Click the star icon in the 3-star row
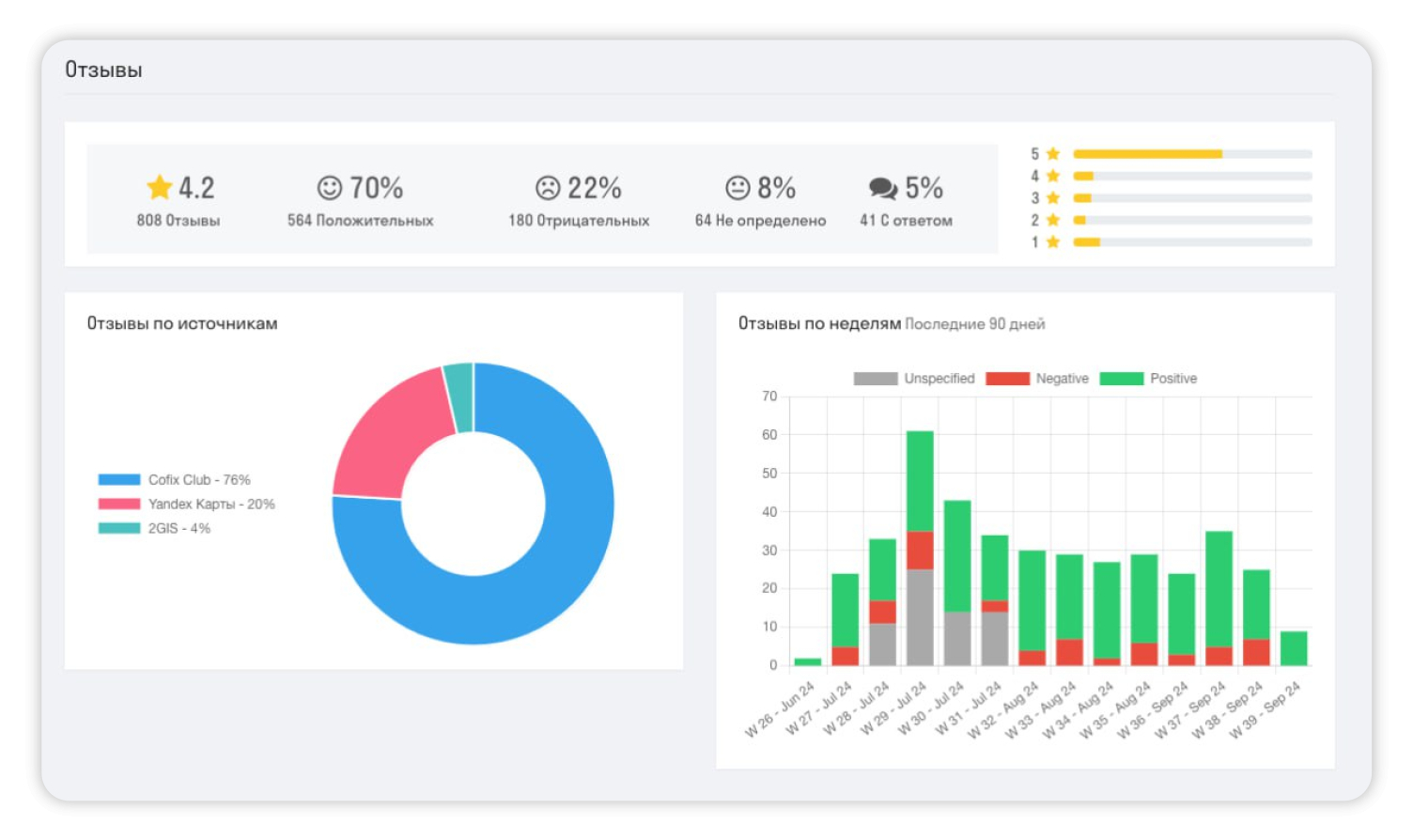 pyautogui.click(x=1053, y=197)
